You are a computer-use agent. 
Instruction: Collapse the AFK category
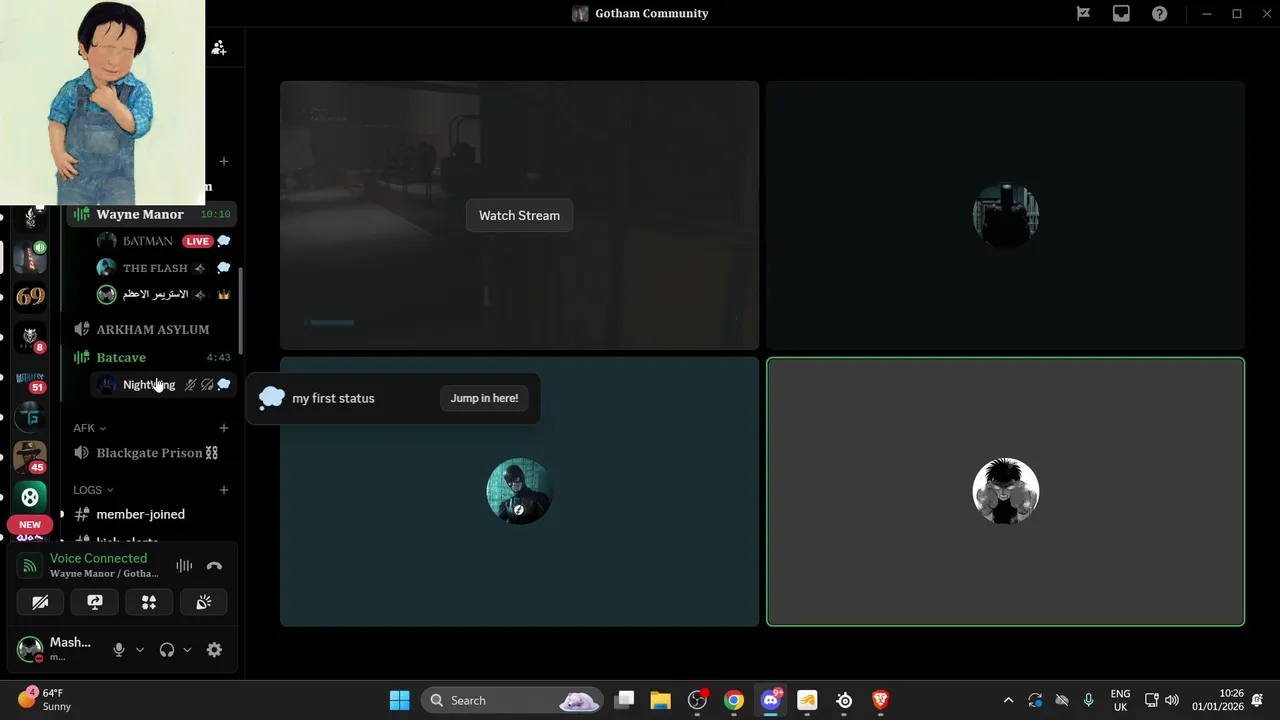click(x=89, y=428)
